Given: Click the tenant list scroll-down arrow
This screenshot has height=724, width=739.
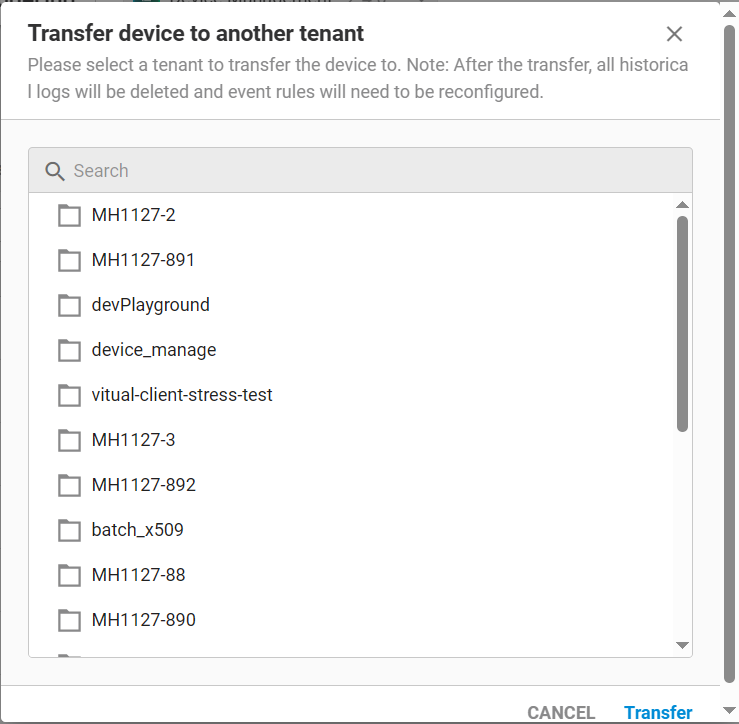Looking at the screenshot, I should [x=683, y=646].
